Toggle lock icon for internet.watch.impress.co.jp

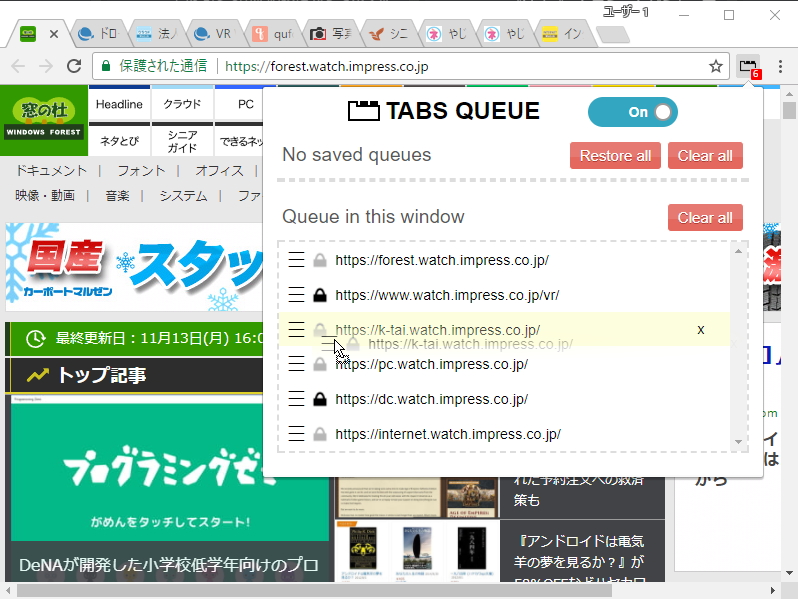320,434
